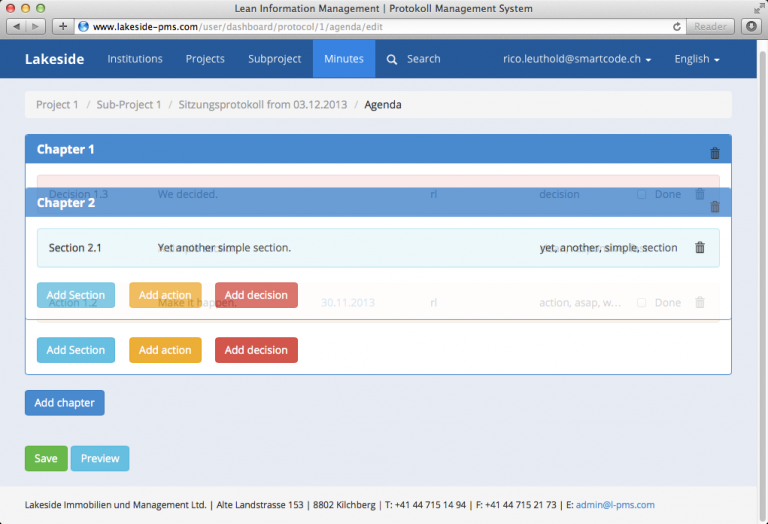
Task: Click 'Yet another simple section.' text
Action: [224, 248]
